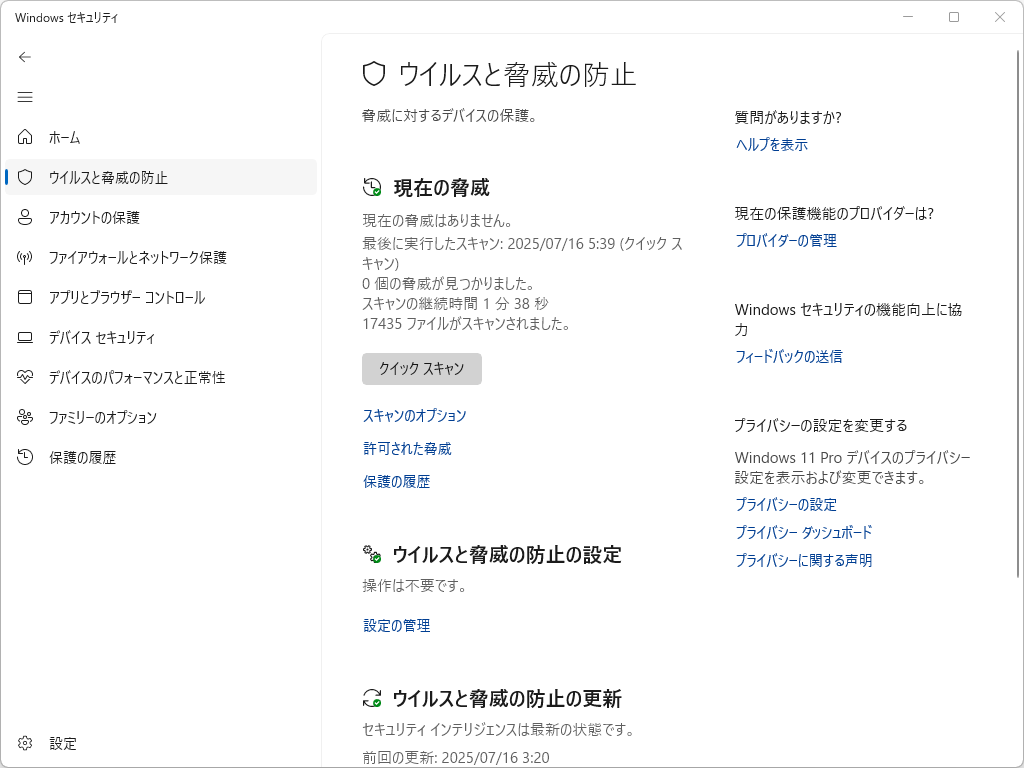Click プロバイダーの管理 to manage security providers
Screen dimensions: 1024x768
[x=787, y=240]
